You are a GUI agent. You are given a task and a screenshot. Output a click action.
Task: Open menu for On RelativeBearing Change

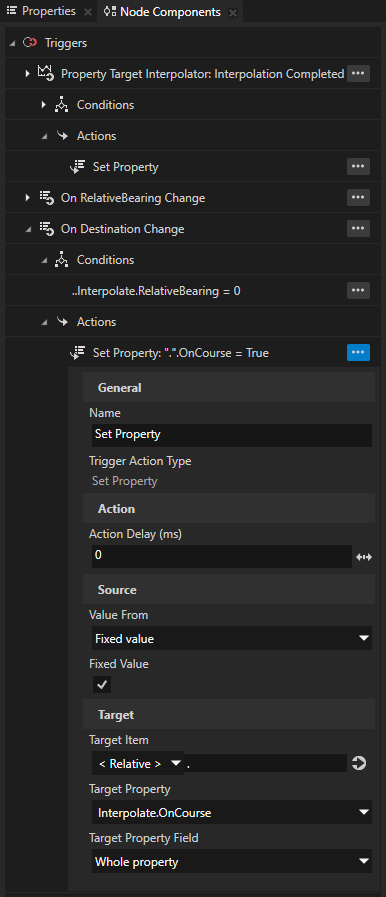pyautogui.click(x=358, y=197)
